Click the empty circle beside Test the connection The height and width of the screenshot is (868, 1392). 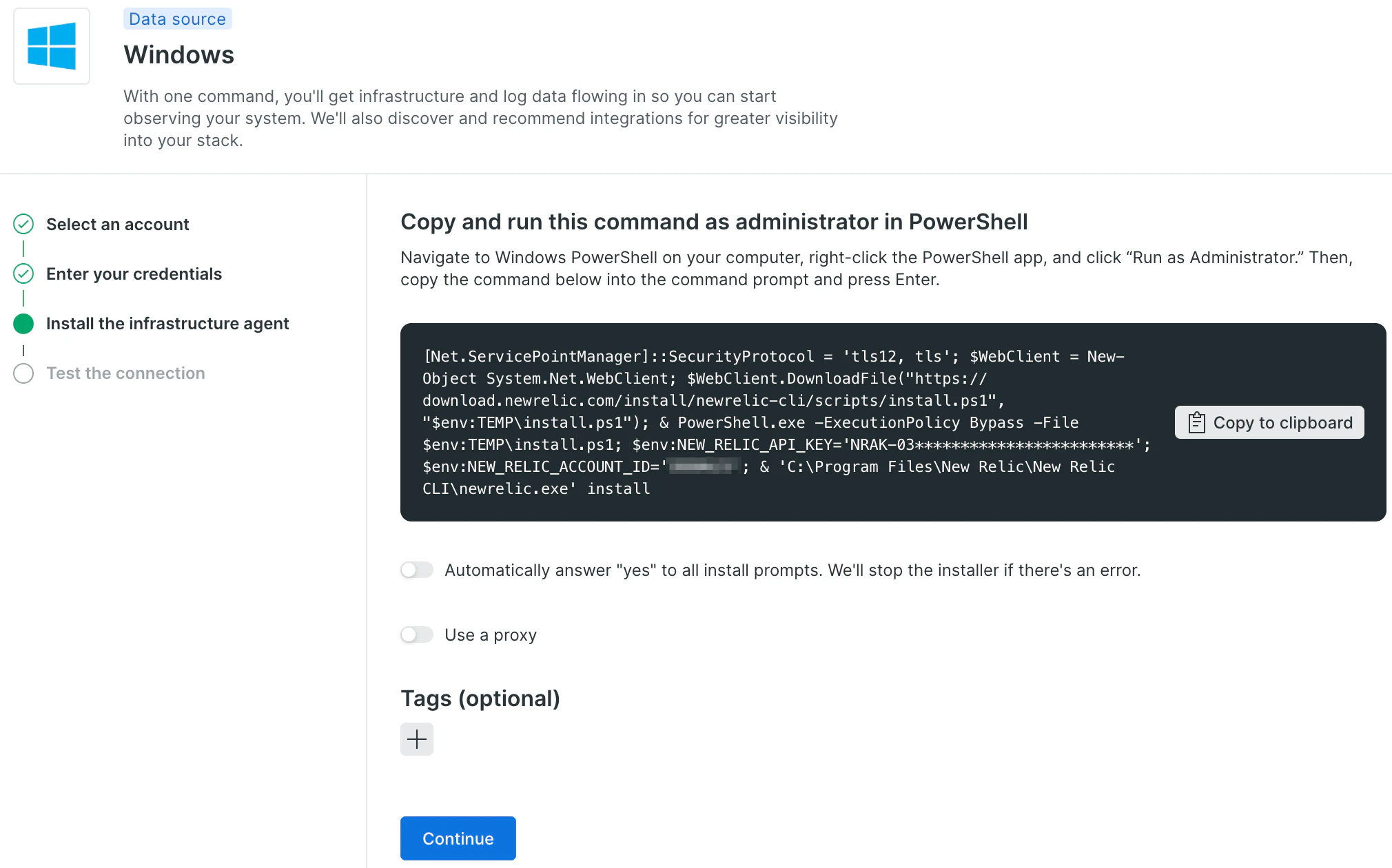(x=23, y=373)
